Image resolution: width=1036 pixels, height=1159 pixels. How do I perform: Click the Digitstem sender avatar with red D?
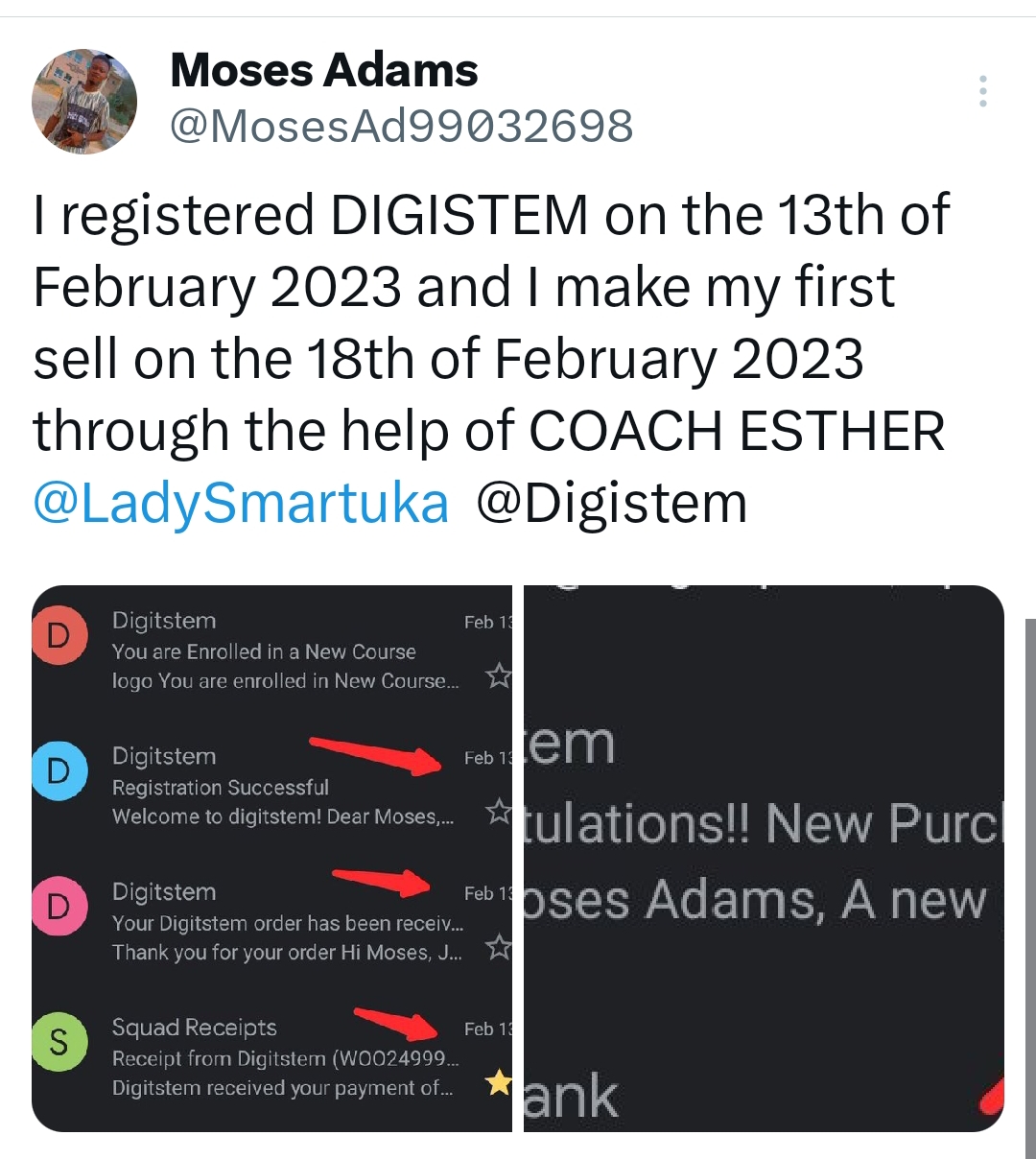click(59, 634)
